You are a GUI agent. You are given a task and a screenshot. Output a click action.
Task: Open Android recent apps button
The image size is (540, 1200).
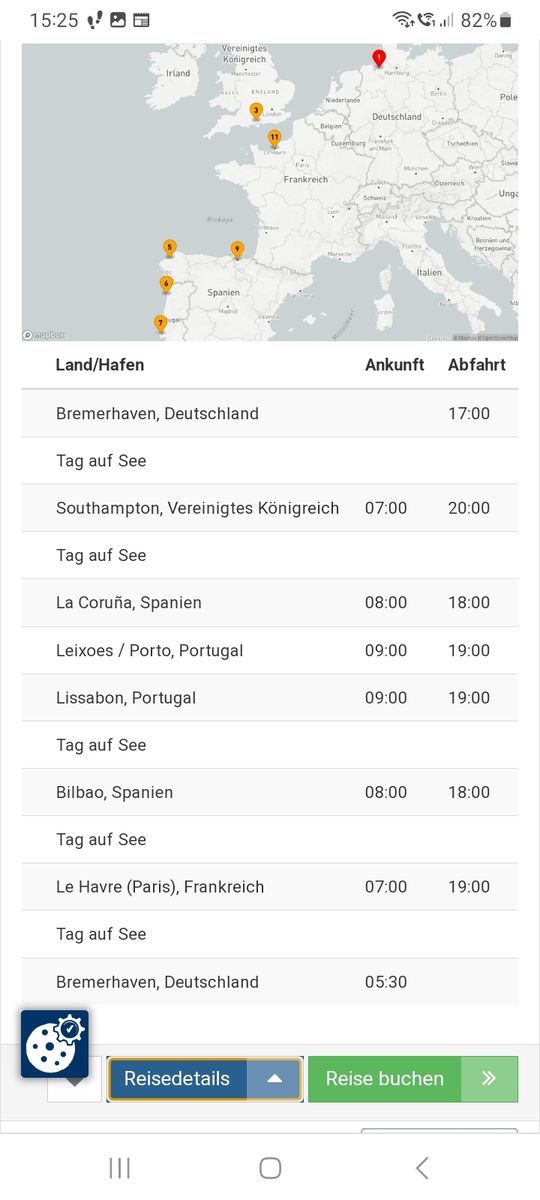(x=119, y=1167)
